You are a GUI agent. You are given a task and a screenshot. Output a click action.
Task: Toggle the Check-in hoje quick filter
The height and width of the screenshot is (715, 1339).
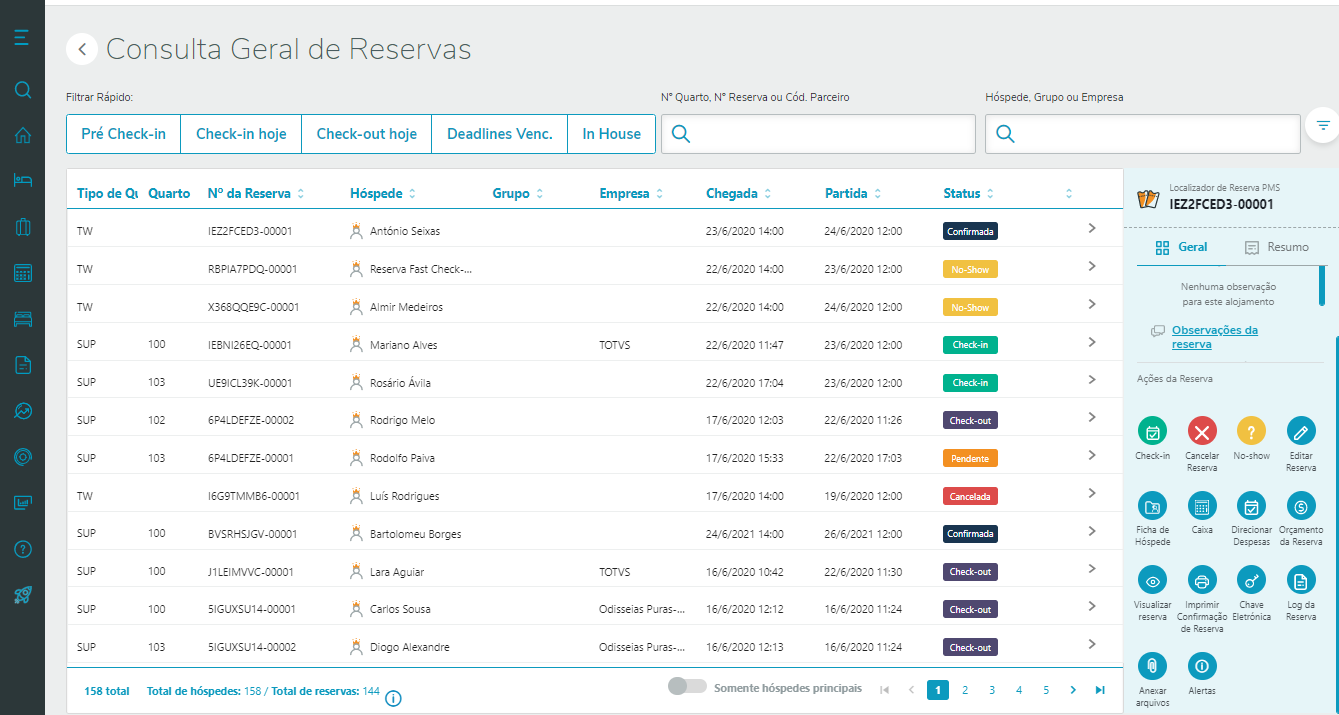tap(241, 134)
